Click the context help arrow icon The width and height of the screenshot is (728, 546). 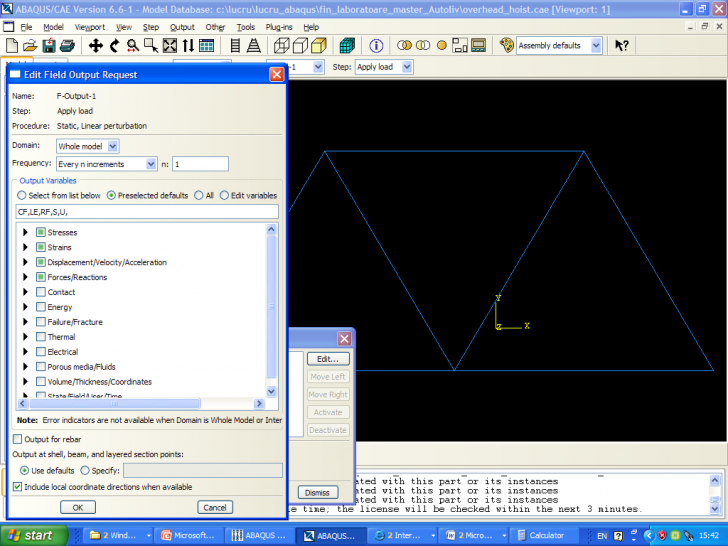click(621, 46)
